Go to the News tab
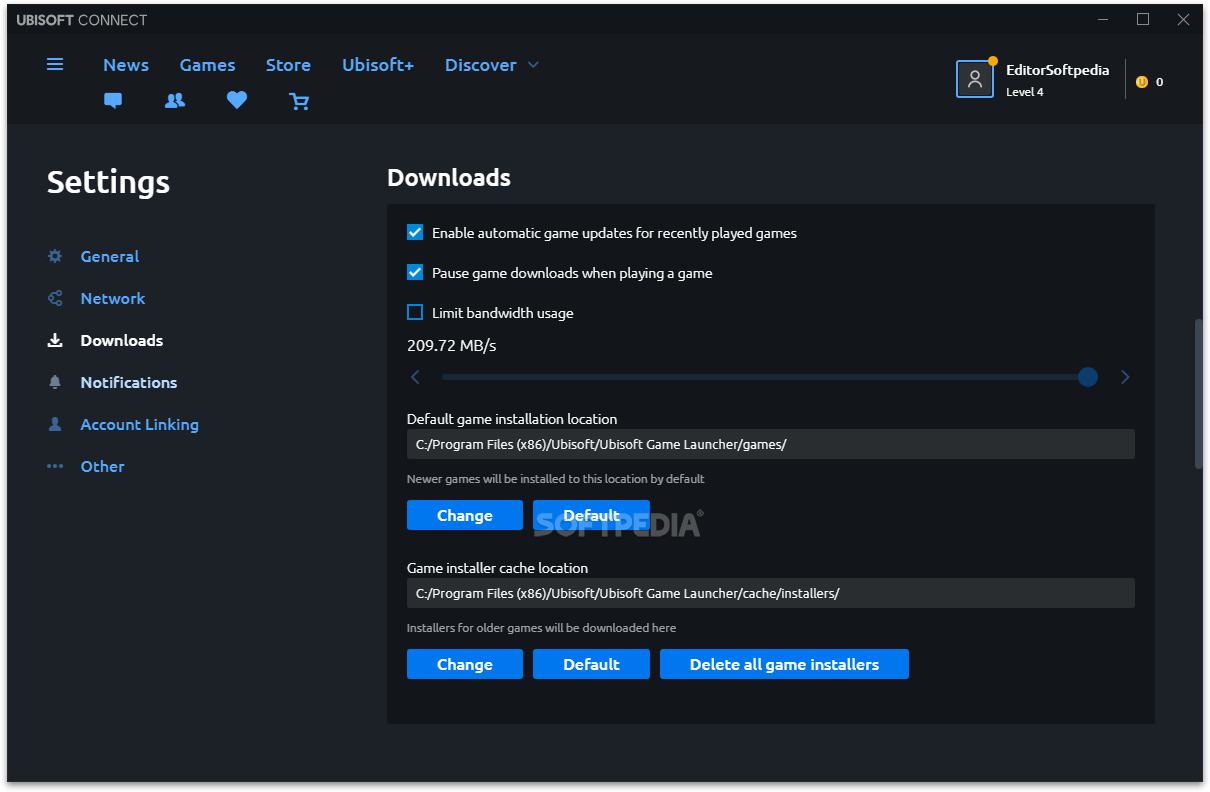 click(x=126, y=65)
